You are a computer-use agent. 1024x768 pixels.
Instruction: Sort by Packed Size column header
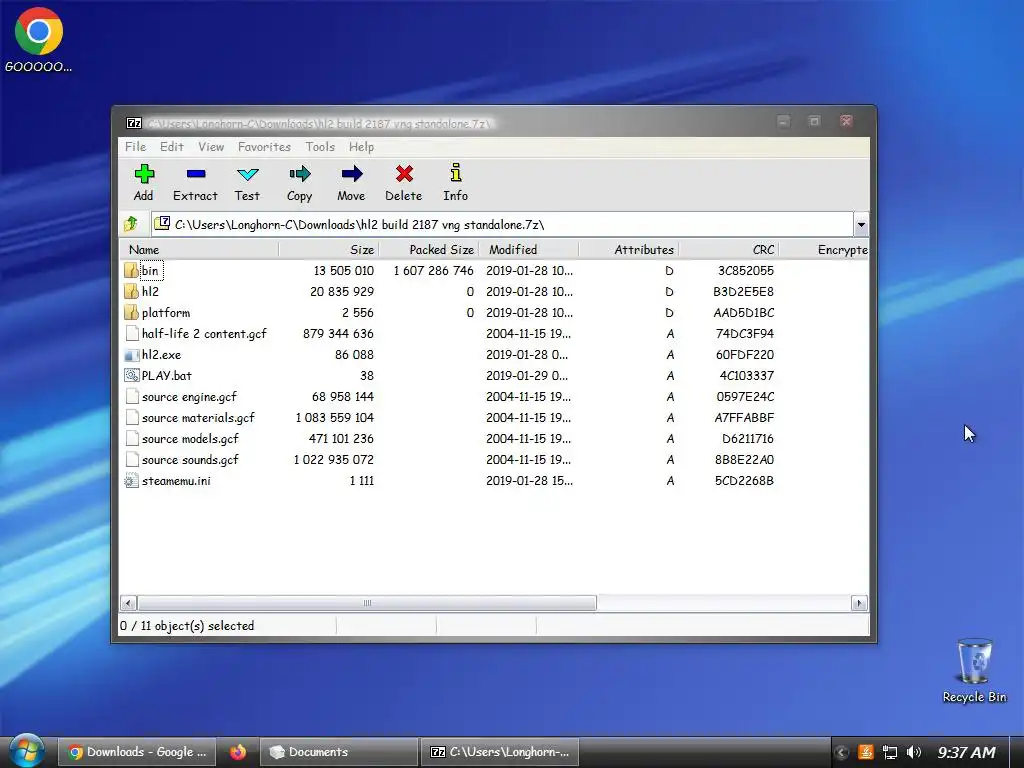pos(429,249)
